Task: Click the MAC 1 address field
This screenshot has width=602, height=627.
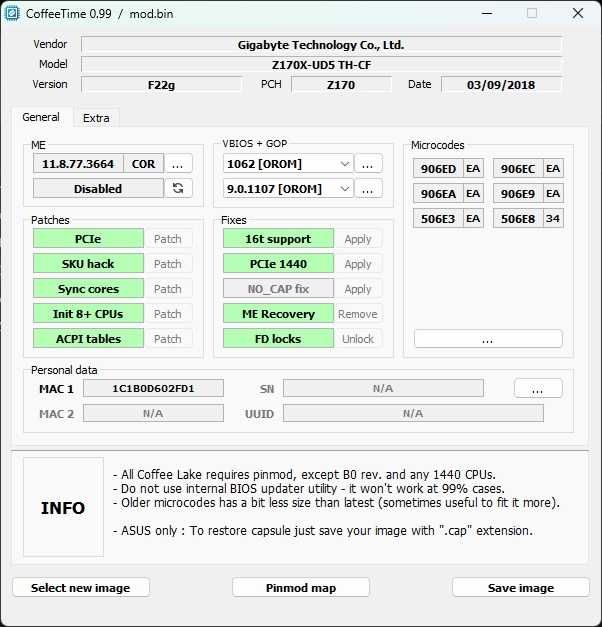Action: coord(153,388)
